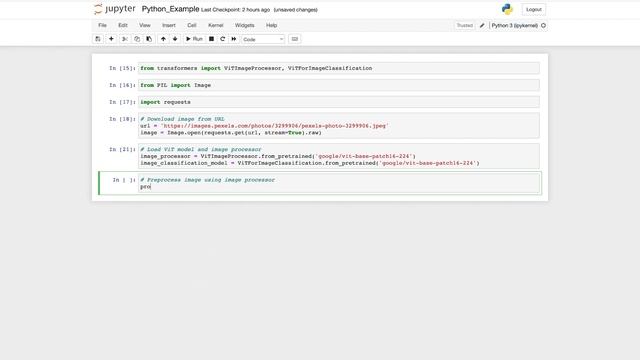Click the Trusted notebook button
Image resolution: width=640 pixels, height=360 pixels.
(x=464, y=25)
